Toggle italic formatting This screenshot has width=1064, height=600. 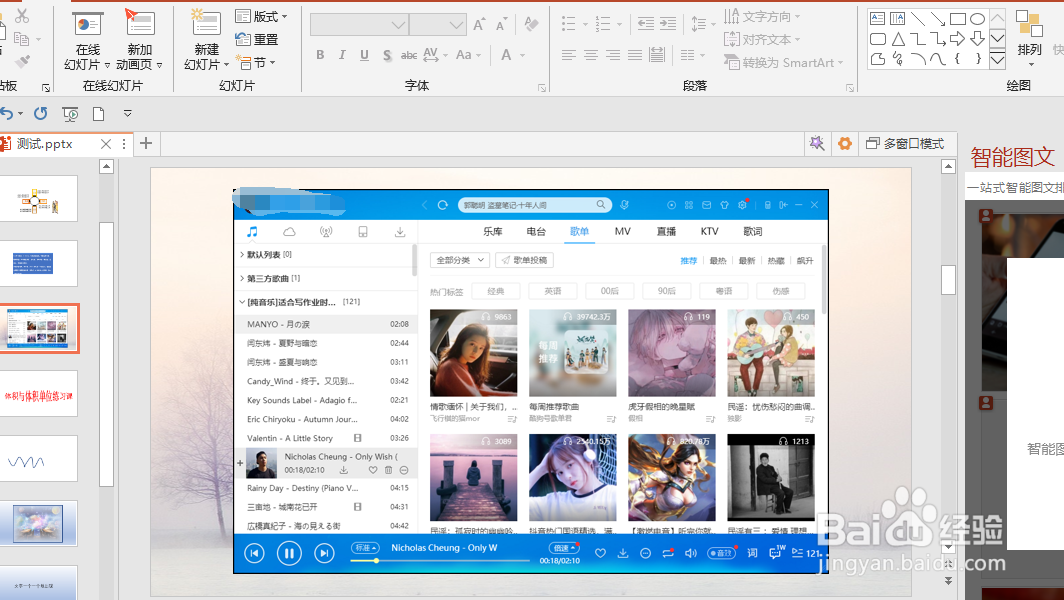[342, 55]
